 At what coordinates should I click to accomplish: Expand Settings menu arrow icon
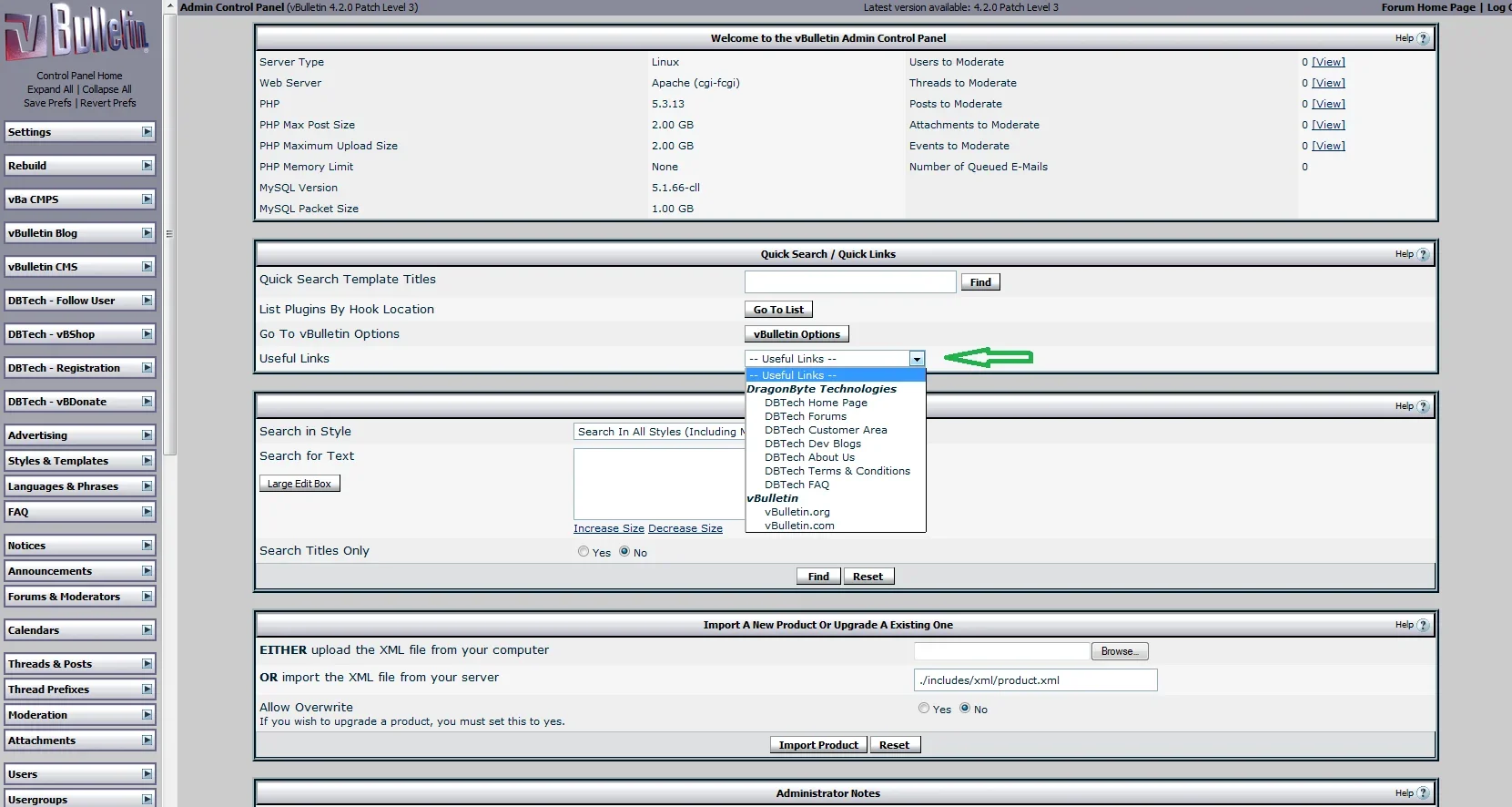click(147, 132)
